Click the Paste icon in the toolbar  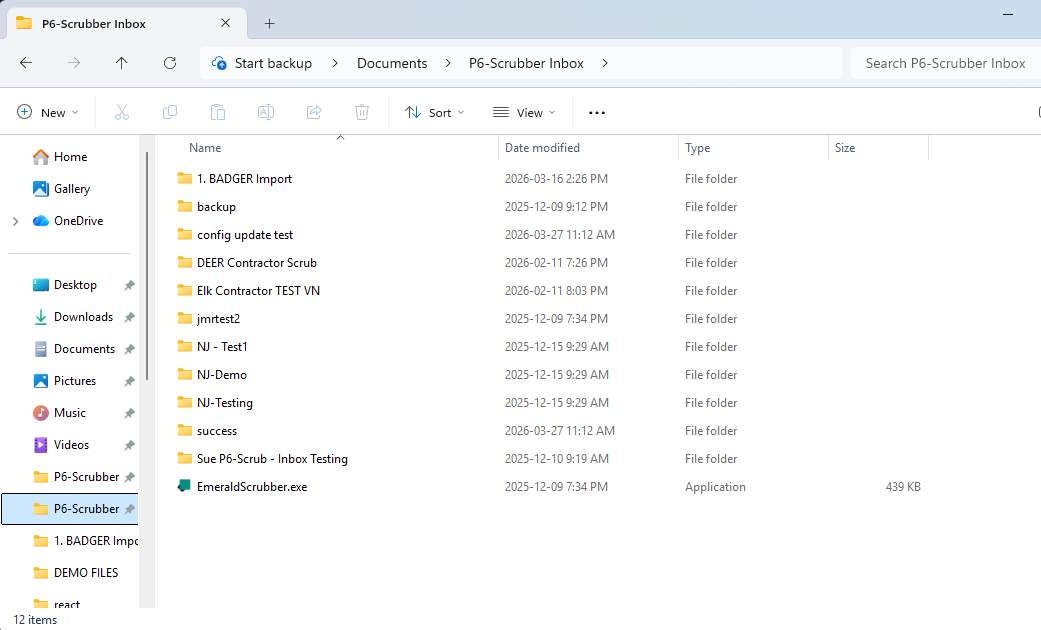[x=218, y=112]
